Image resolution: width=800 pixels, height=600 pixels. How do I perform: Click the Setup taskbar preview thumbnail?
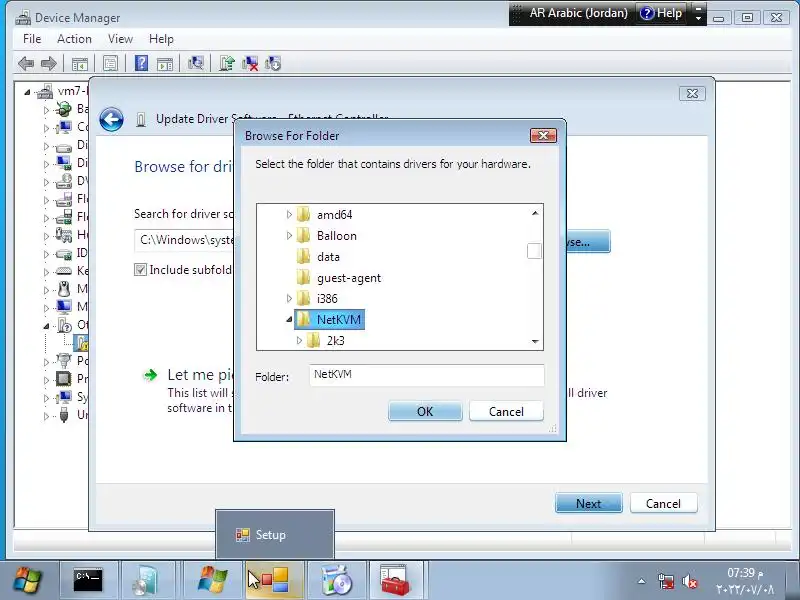click(275, 534)
